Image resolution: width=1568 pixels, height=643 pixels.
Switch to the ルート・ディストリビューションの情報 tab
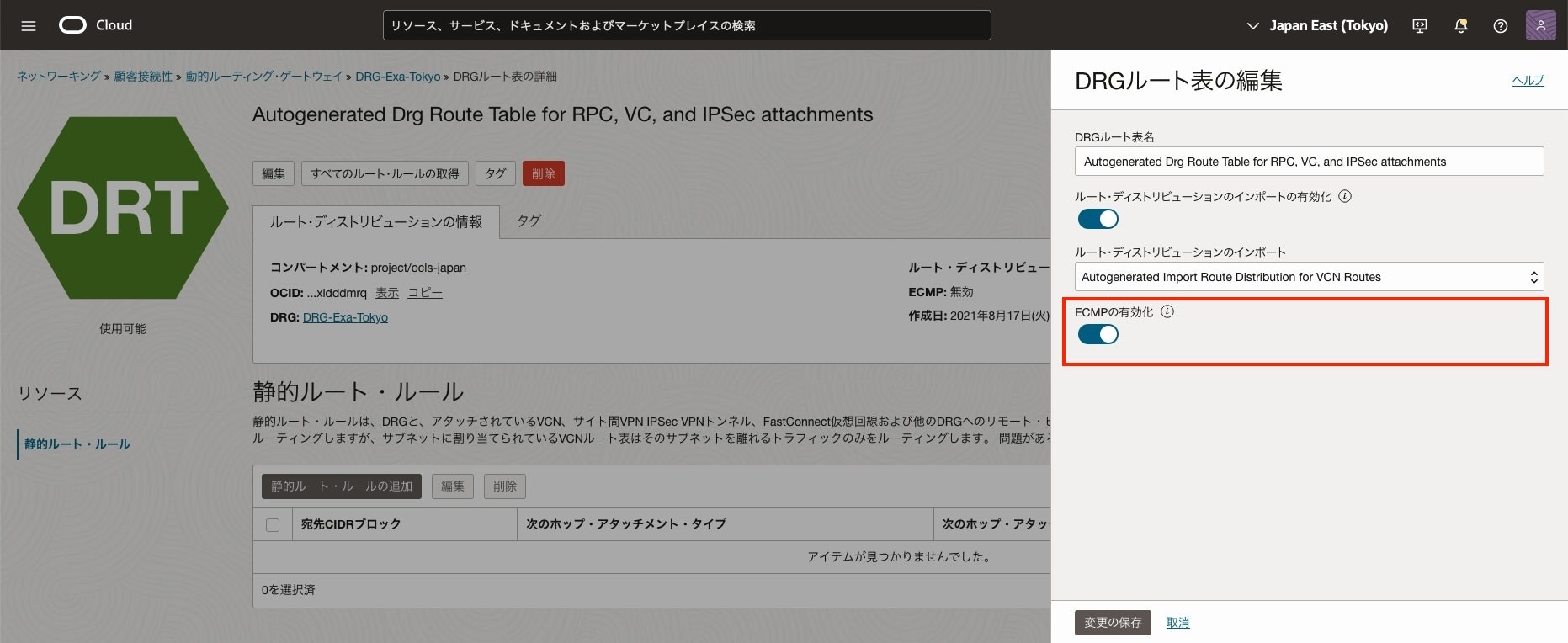(376, 222)
